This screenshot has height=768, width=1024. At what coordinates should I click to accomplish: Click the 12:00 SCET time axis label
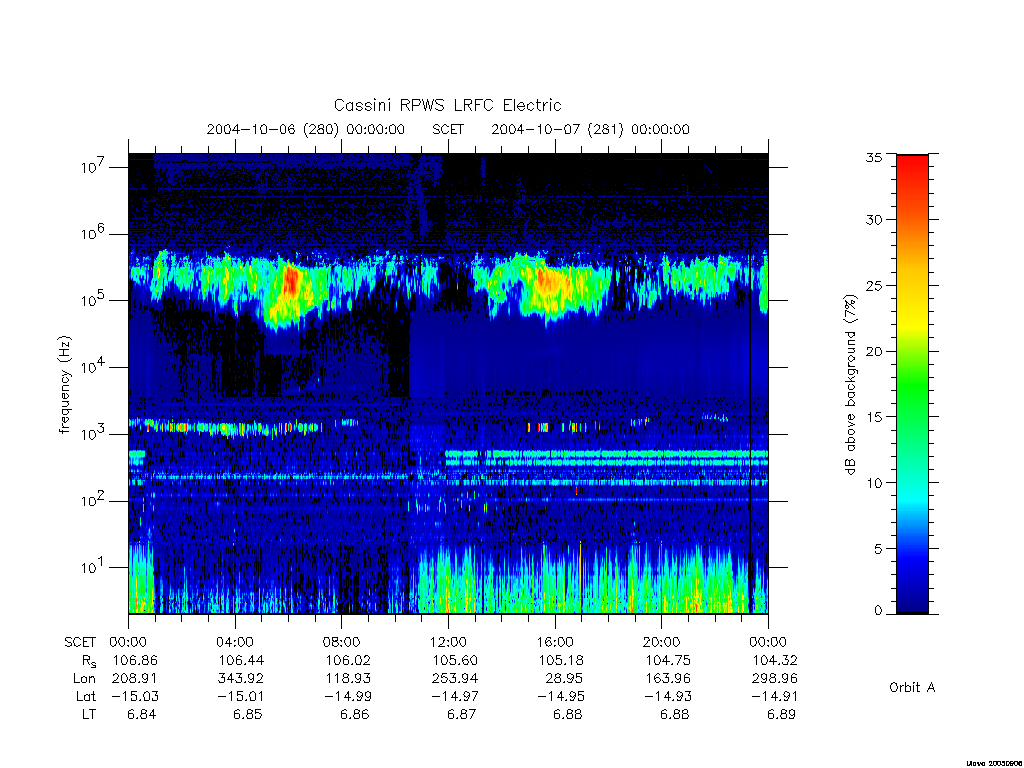point(448,642)
